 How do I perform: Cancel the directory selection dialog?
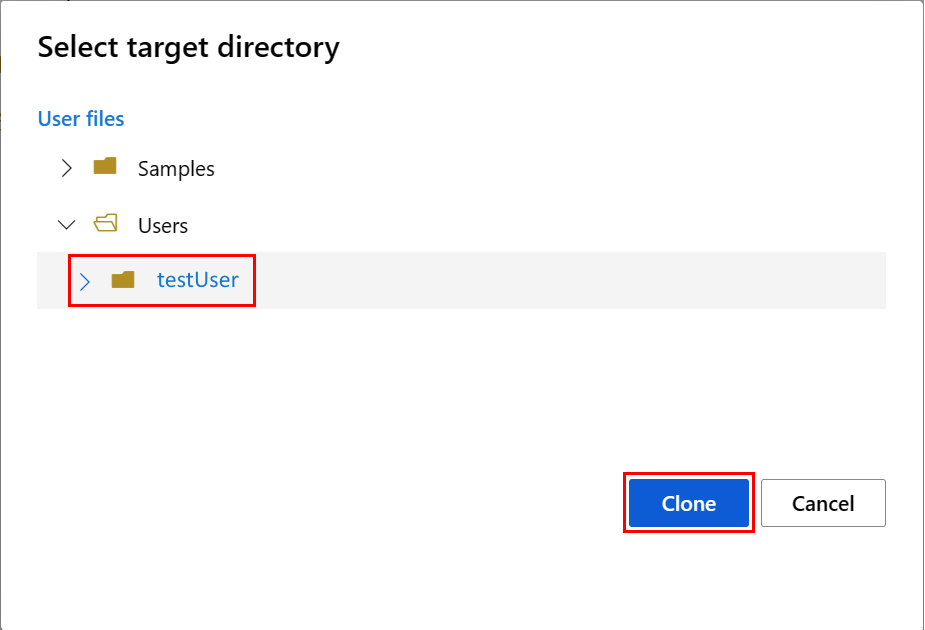[823, 503]
